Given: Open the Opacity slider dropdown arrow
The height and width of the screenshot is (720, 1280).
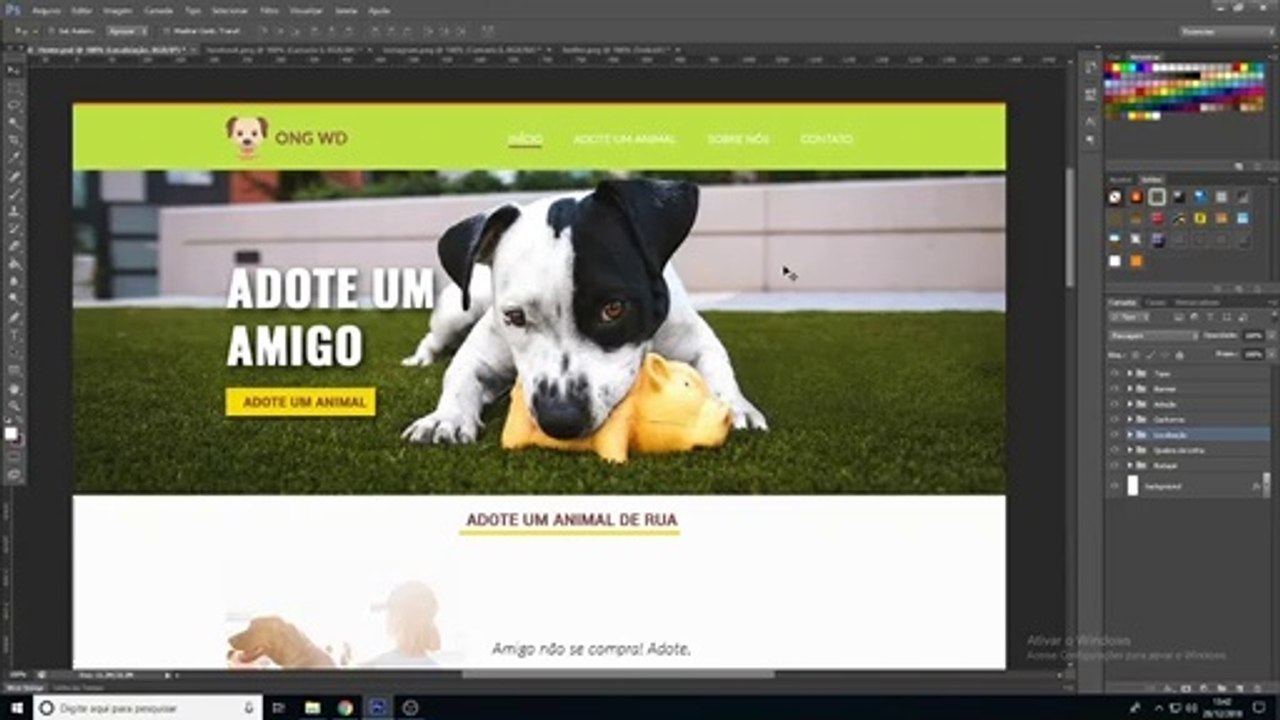Looking at the screenshot, I should pyautogui.click(x=1272, y=336).
